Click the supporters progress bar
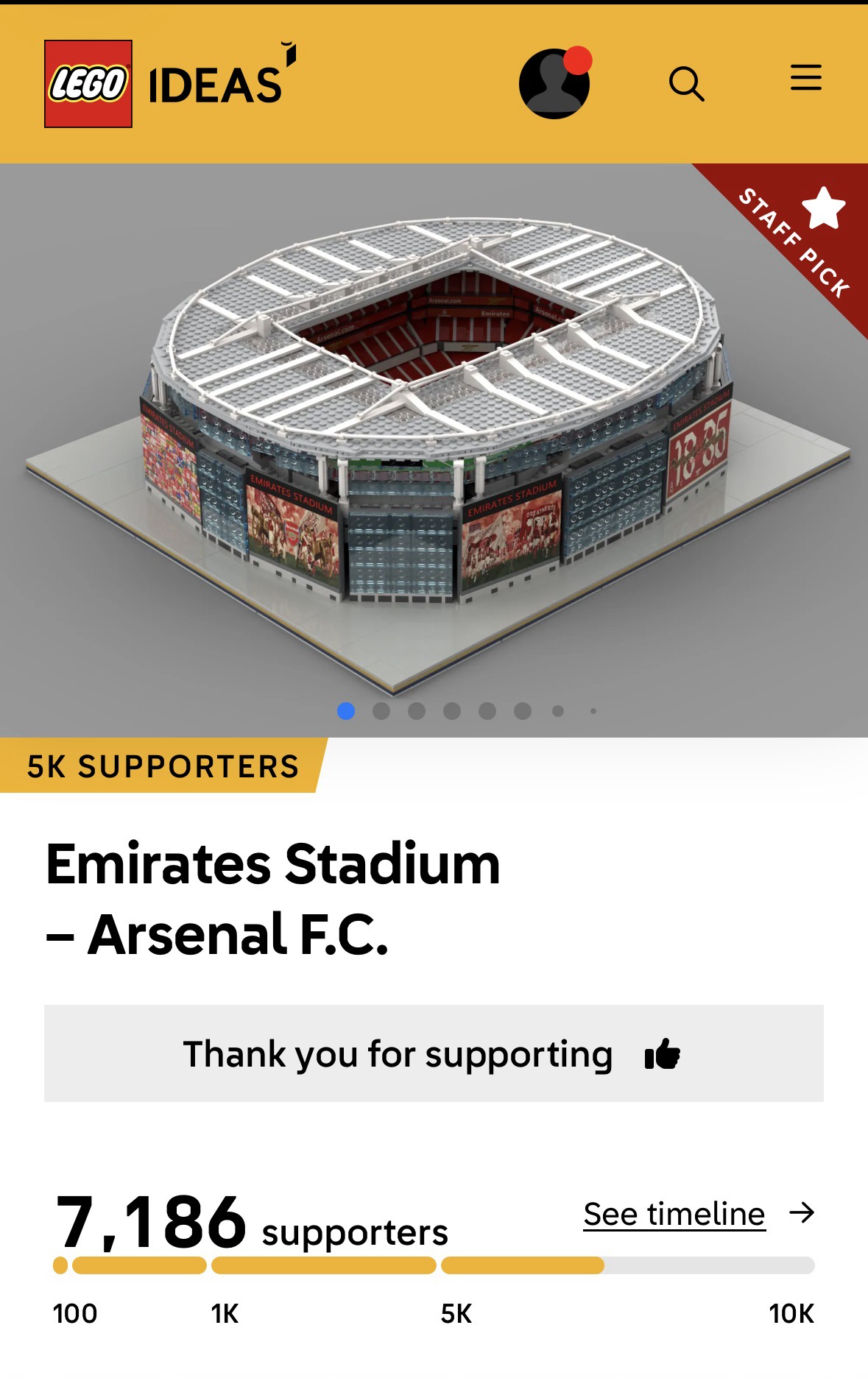 (433, 1265)
